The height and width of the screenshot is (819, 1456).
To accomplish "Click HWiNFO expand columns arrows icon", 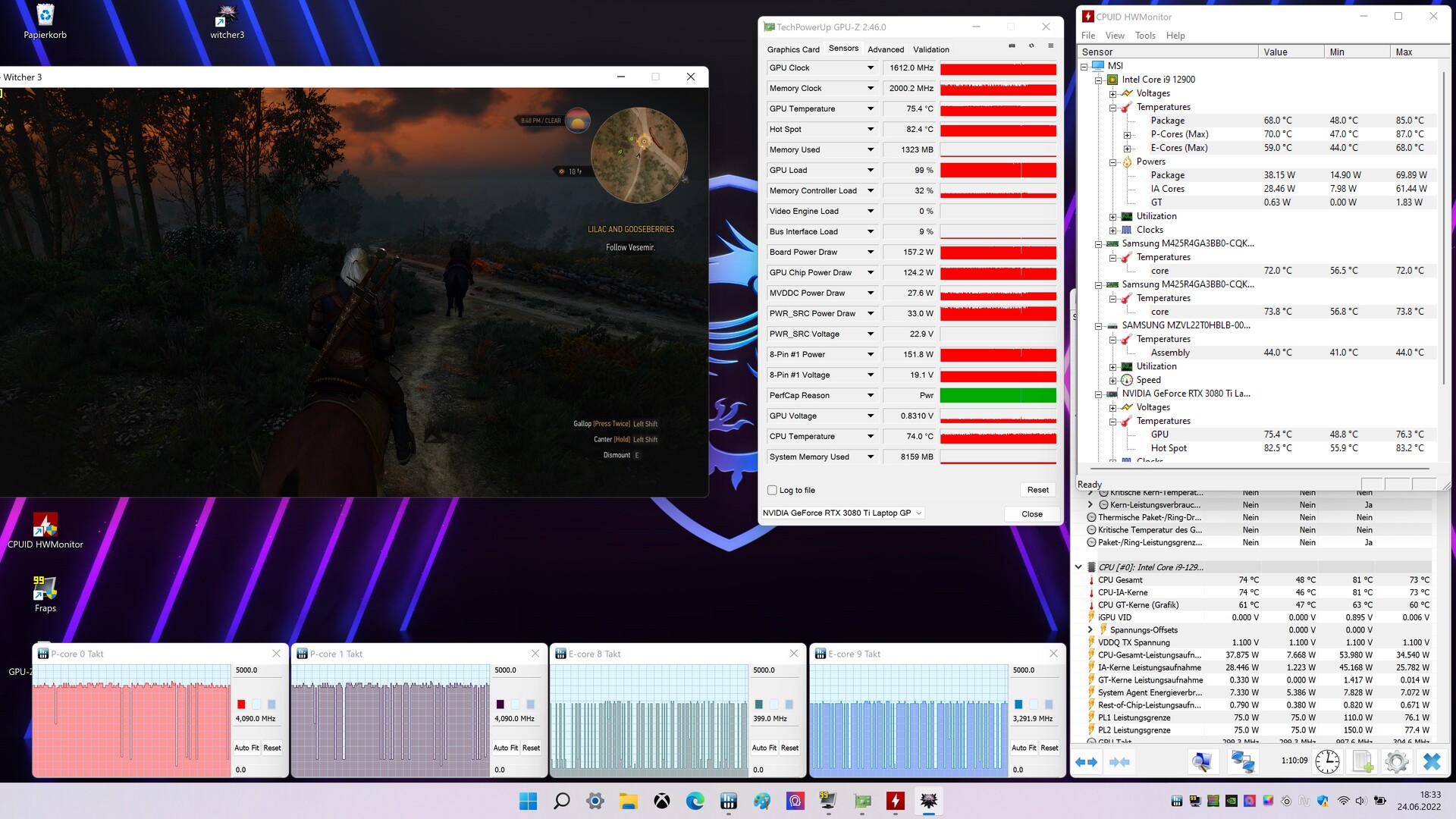I will pyautogui.click(x=1087, y=762).
